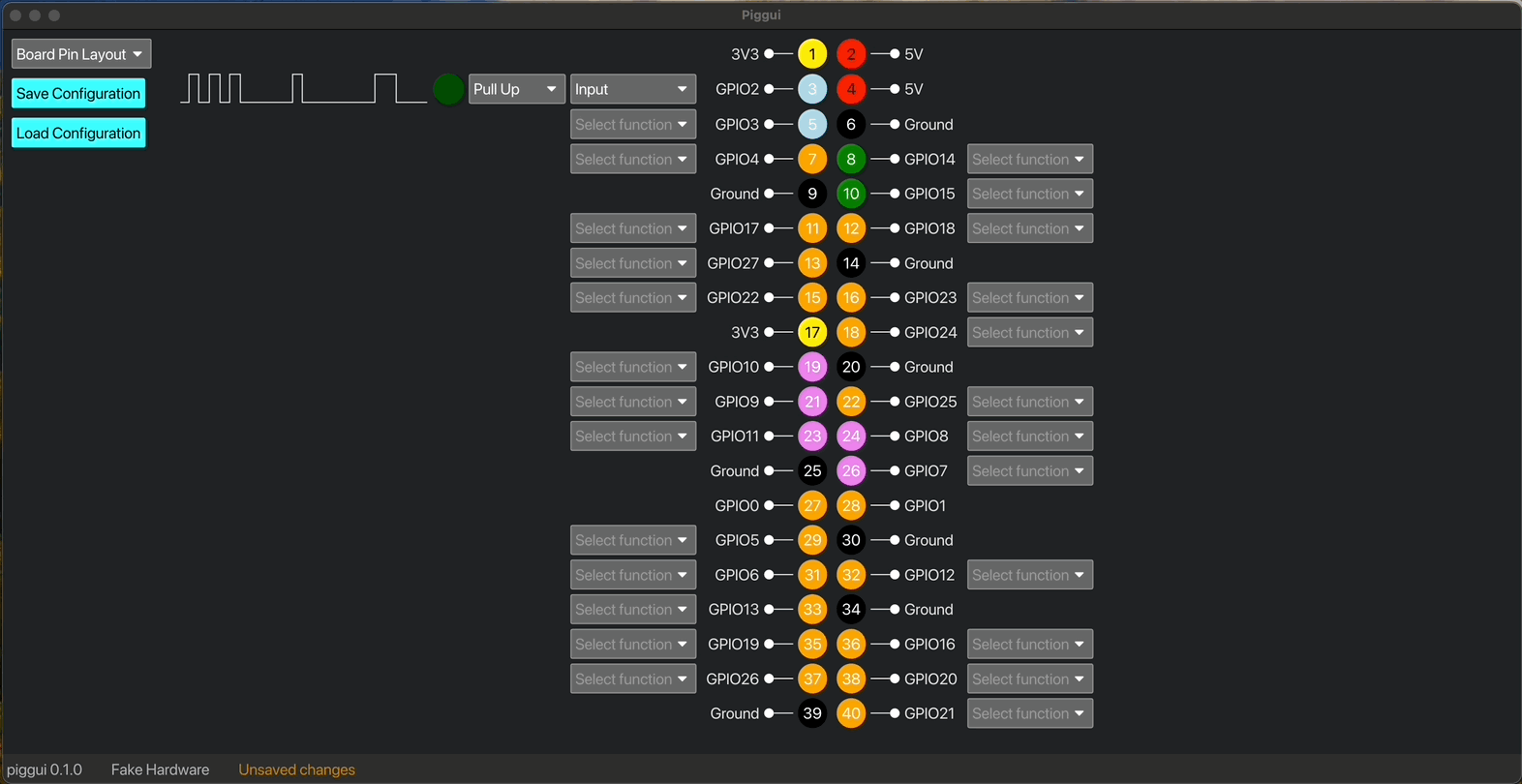Open Select function dropdown for GPIO15
This screenshot has height=784, width=1522.
click(1030, 194)
